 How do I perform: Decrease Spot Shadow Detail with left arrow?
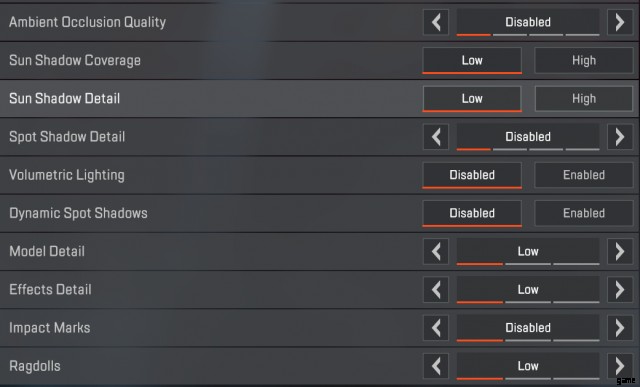[x=436, y=137]
